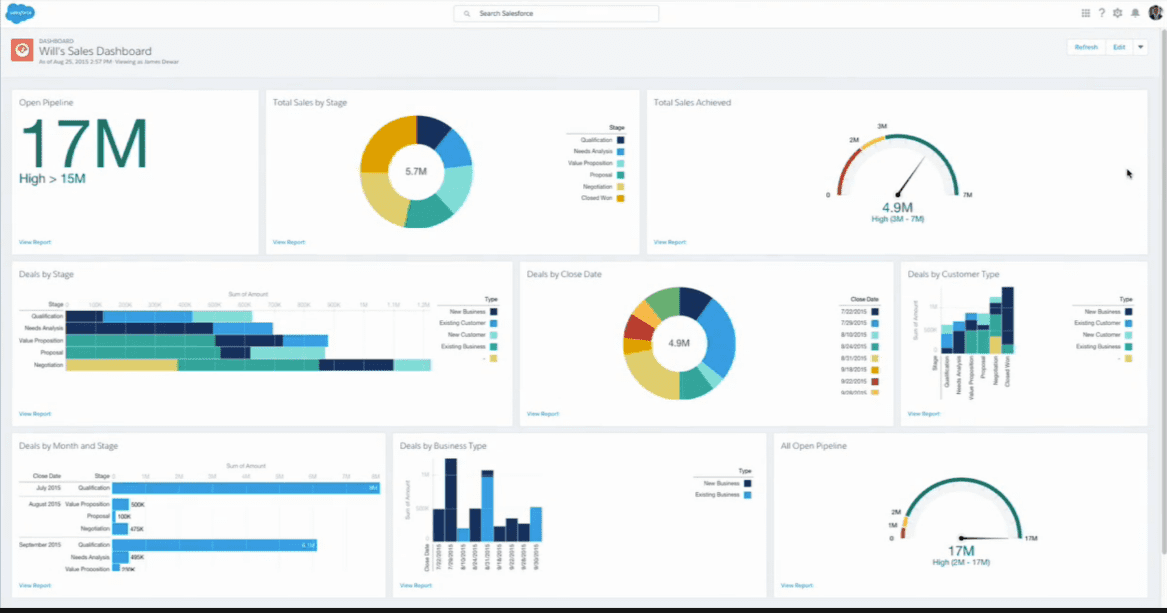Open View Report under All Open Pipeline
Image resolution: width=1167 pixels, height=613 pixels.
[796, 585]
